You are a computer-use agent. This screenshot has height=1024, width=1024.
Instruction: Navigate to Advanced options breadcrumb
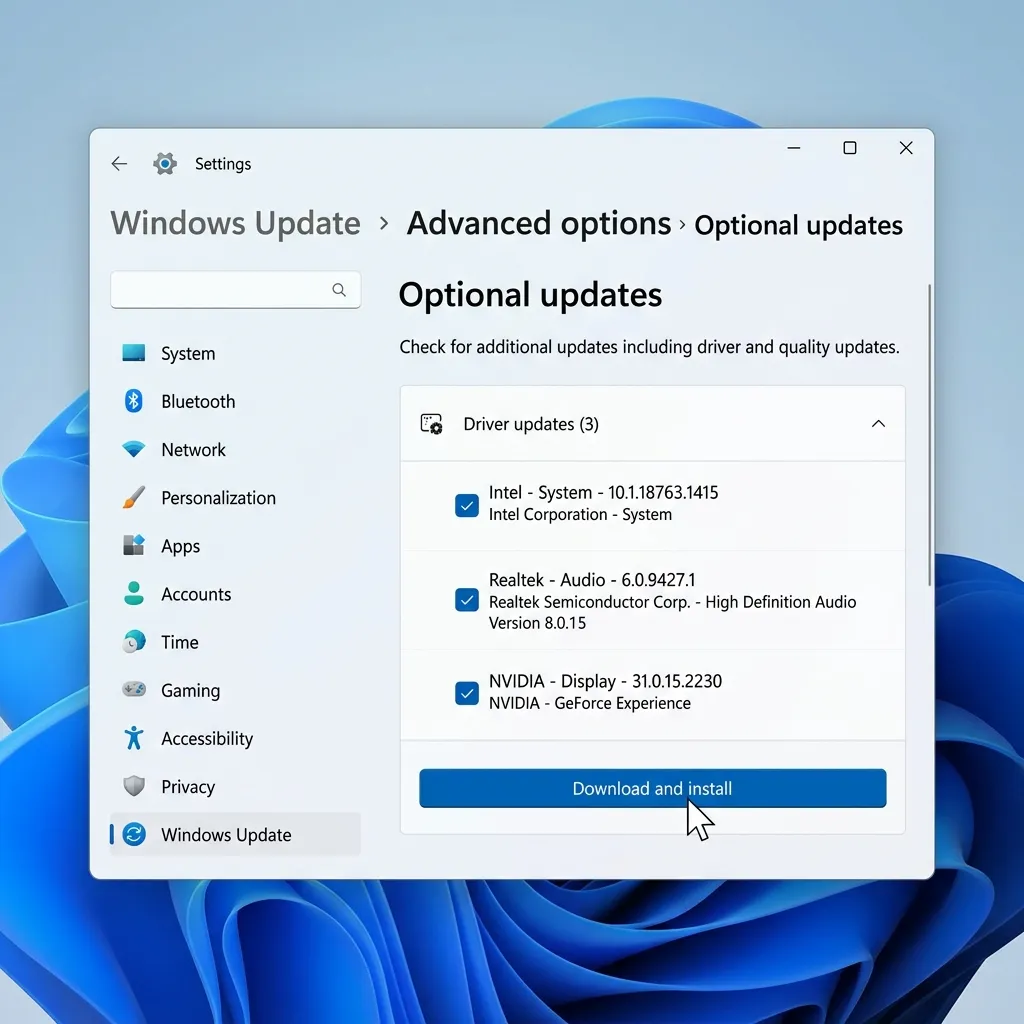[x=539, y=223]
